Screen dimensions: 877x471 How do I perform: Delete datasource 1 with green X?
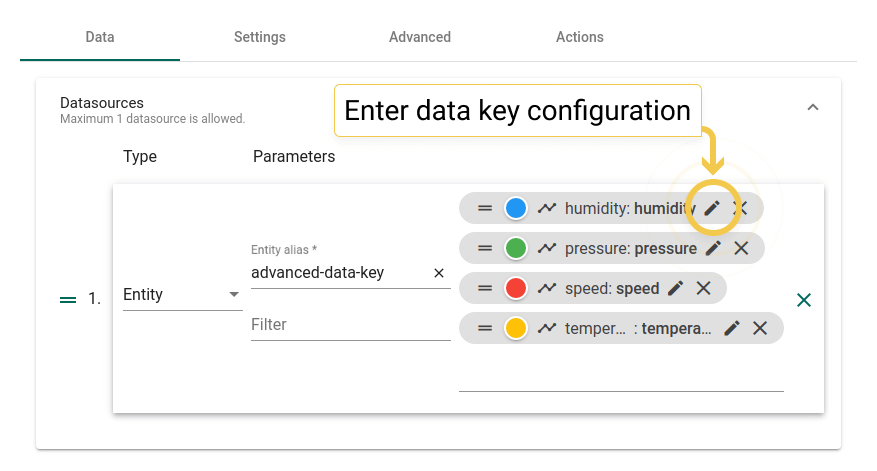click(x=804, y=300)
